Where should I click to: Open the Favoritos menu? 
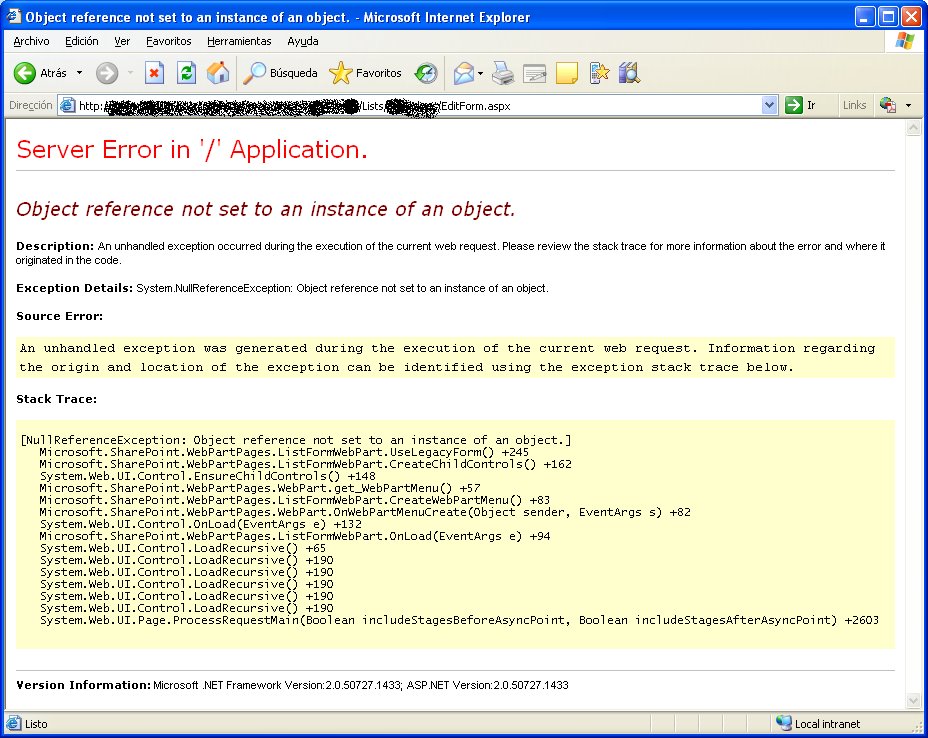pos(169,41)
